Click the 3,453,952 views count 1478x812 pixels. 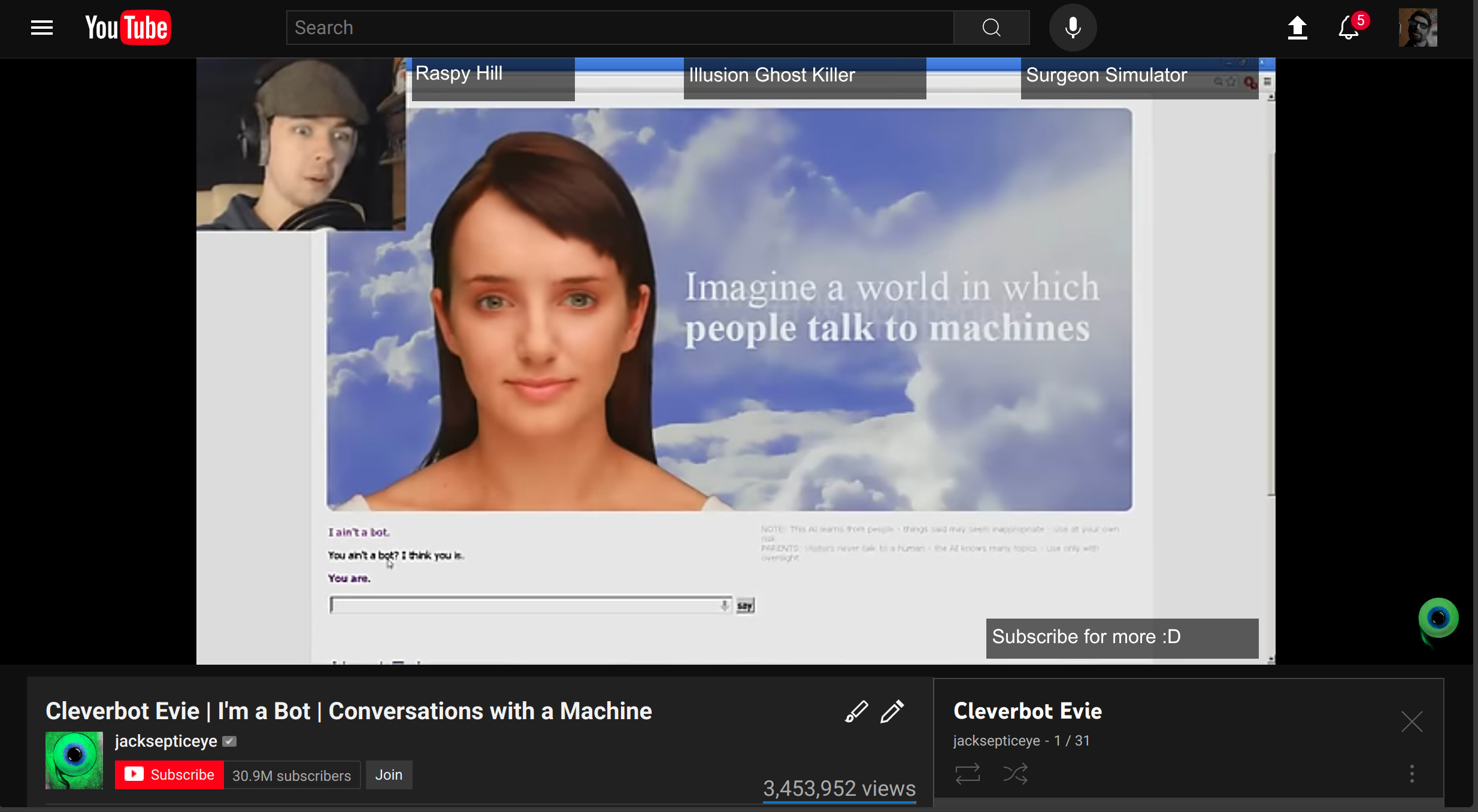(x=839, y=789)
